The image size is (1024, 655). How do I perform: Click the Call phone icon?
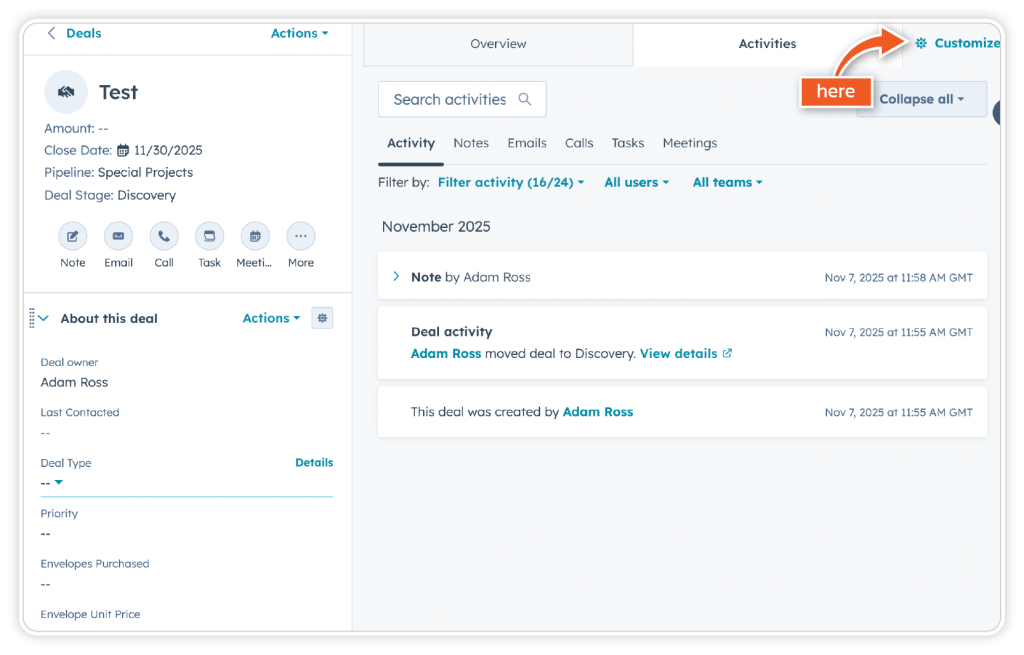click(x=164, y=237)
